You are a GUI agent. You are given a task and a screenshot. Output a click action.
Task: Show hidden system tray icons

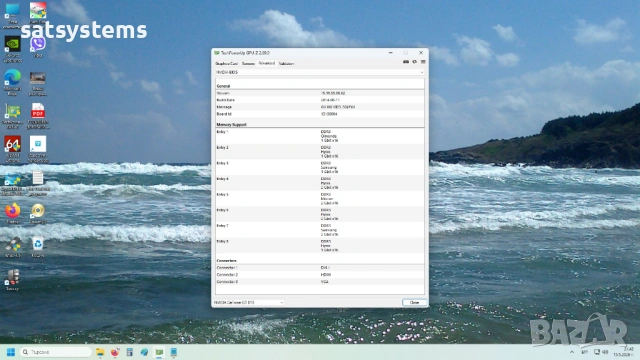(572, 352)
